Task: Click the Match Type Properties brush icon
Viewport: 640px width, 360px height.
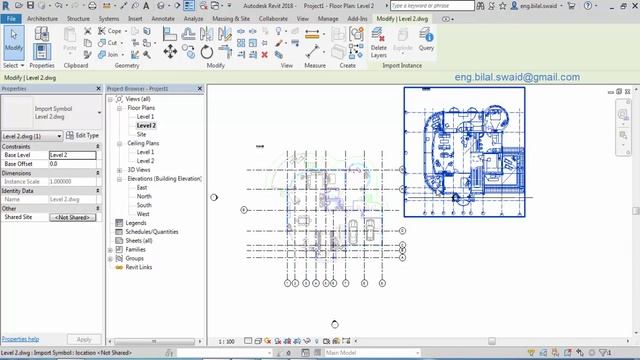Action: pyautogui.click(x=87, y=54)
